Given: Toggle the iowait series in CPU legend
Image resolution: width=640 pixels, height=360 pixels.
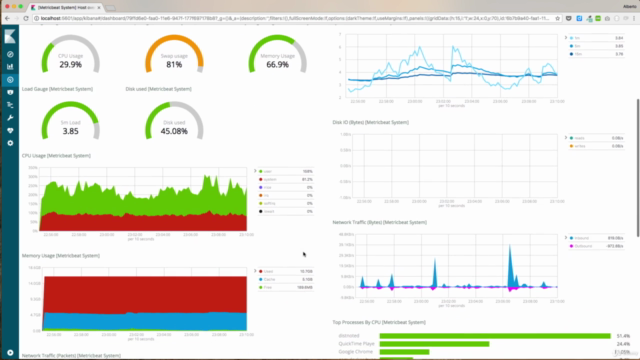Looking at the screenshot, I should coord(286,211).
